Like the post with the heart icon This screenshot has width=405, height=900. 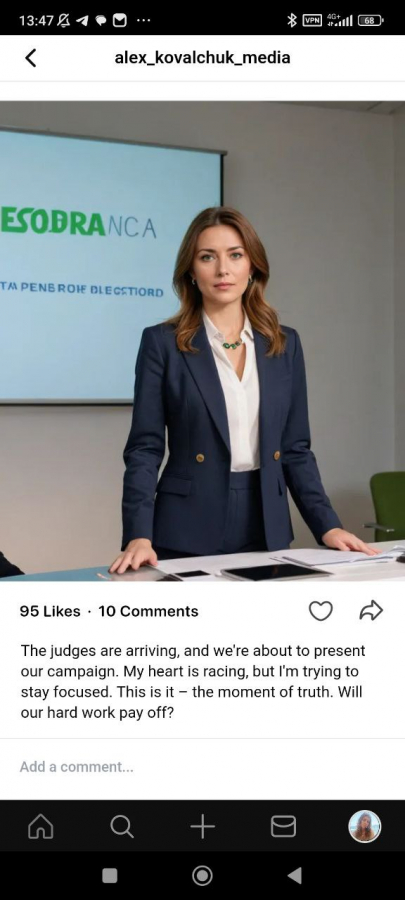coord(321,611)
